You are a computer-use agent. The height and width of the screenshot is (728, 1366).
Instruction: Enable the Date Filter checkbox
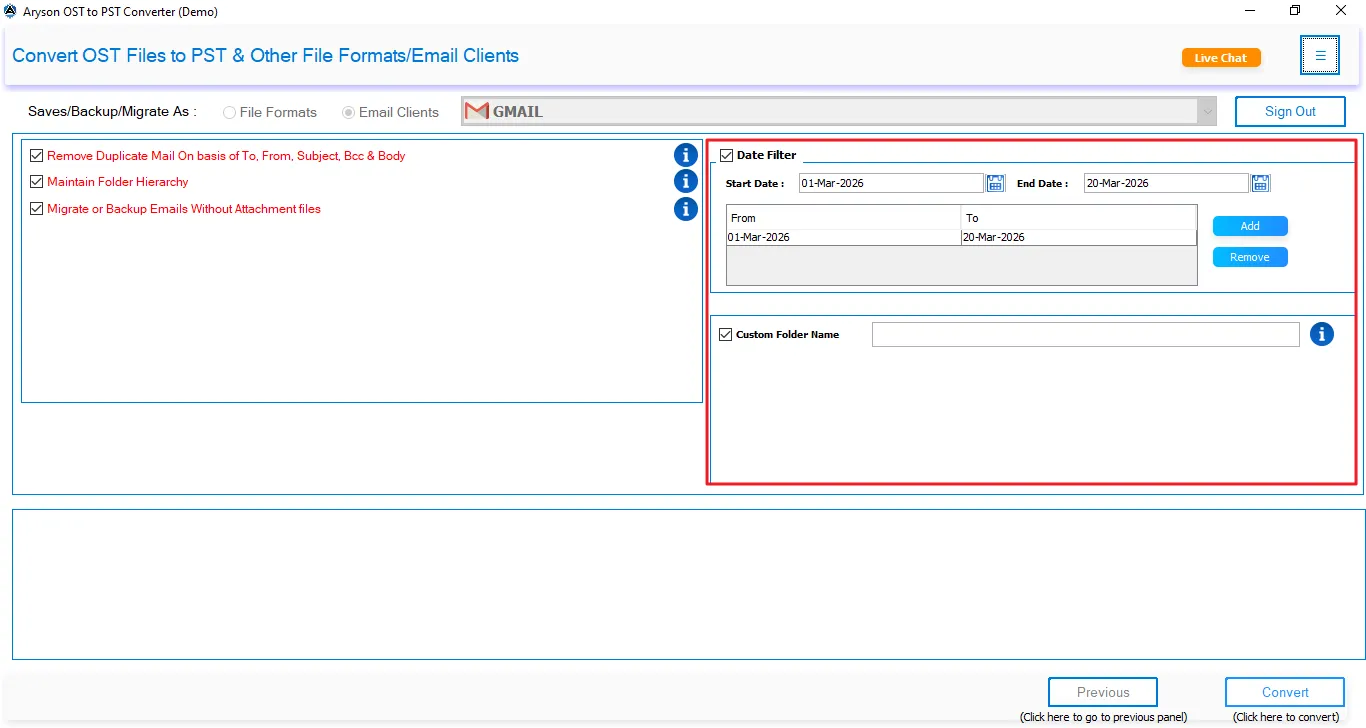pos(725,154)
